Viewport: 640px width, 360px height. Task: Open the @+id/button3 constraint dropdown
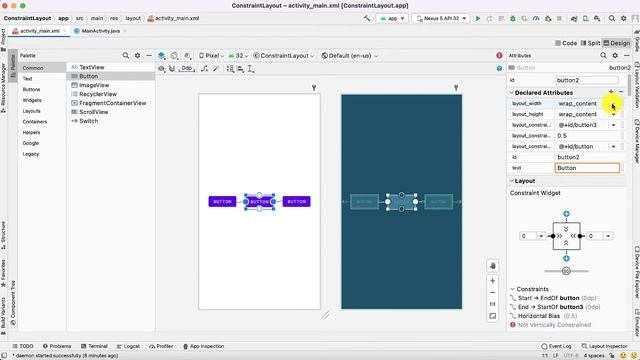[613, 125]
